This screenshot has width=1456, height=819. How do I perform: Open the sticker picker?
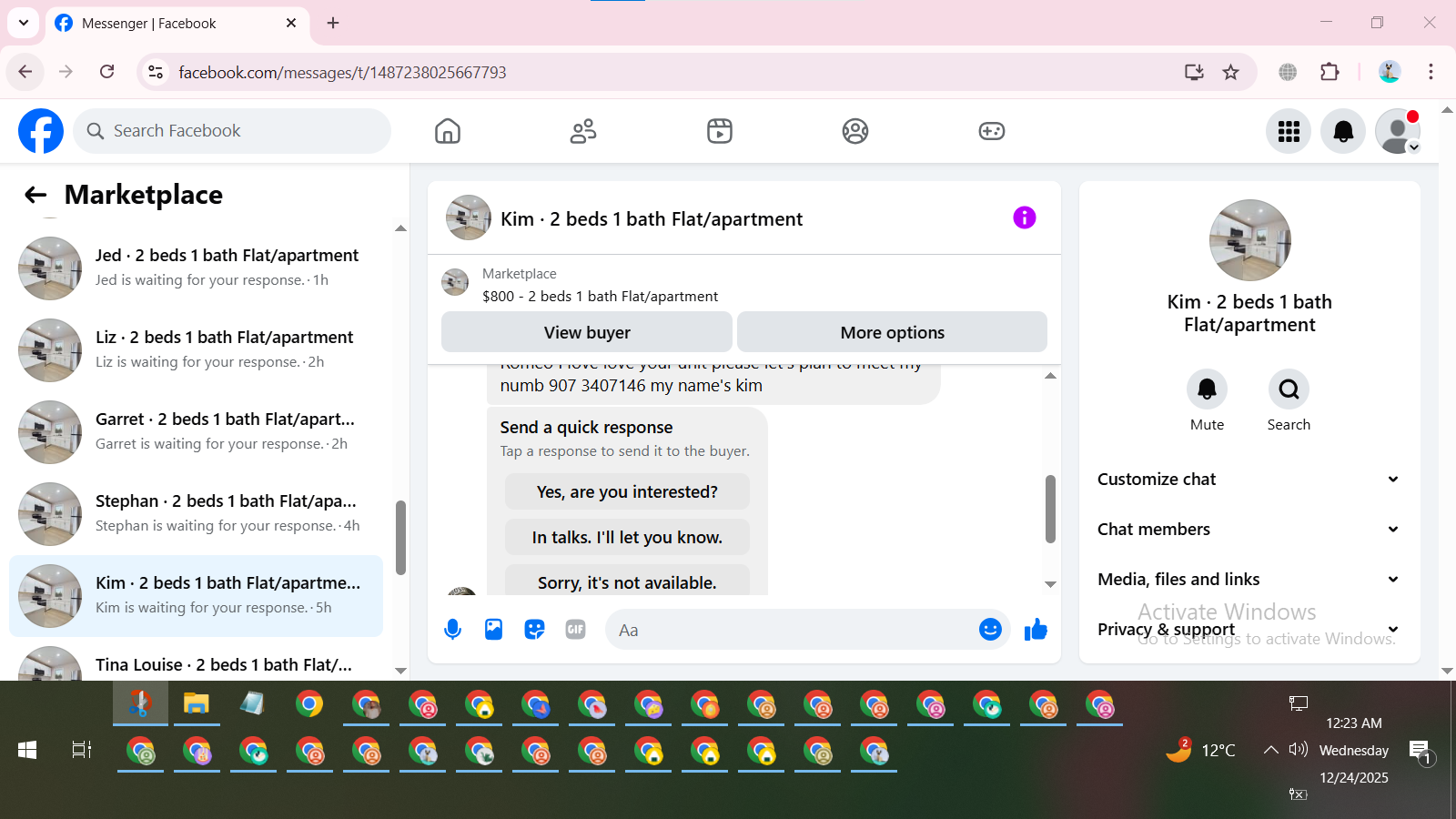tap(534, 630)
